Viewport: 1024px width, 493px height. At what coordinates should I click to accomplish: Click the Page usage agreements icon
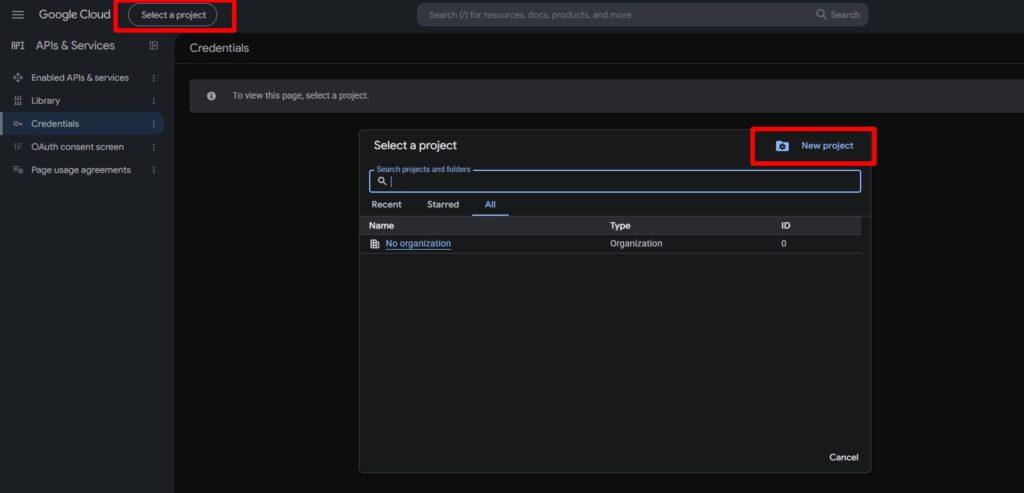point(18,170)
